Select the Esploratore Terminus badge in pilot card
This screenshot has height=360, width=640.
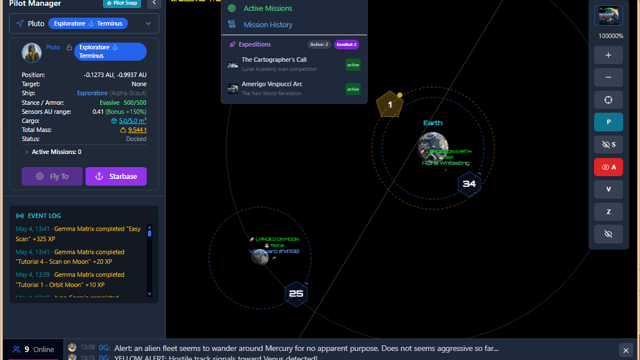(110, 51)
